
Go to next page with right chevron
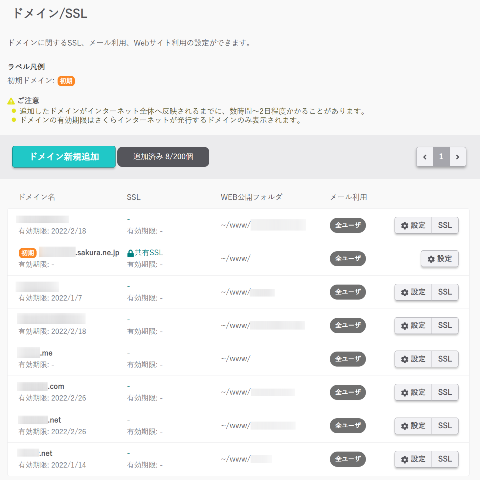click(458, 157)
